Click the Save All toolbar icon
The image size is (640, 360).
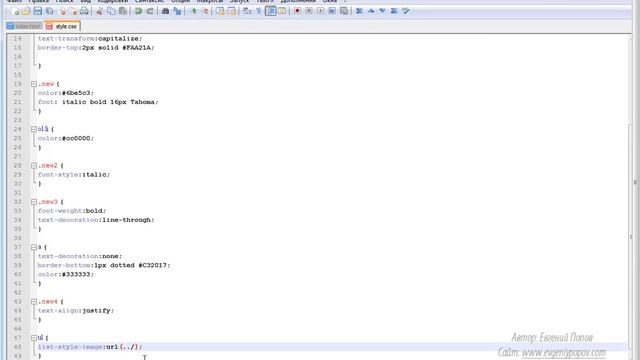coord(49,11)
